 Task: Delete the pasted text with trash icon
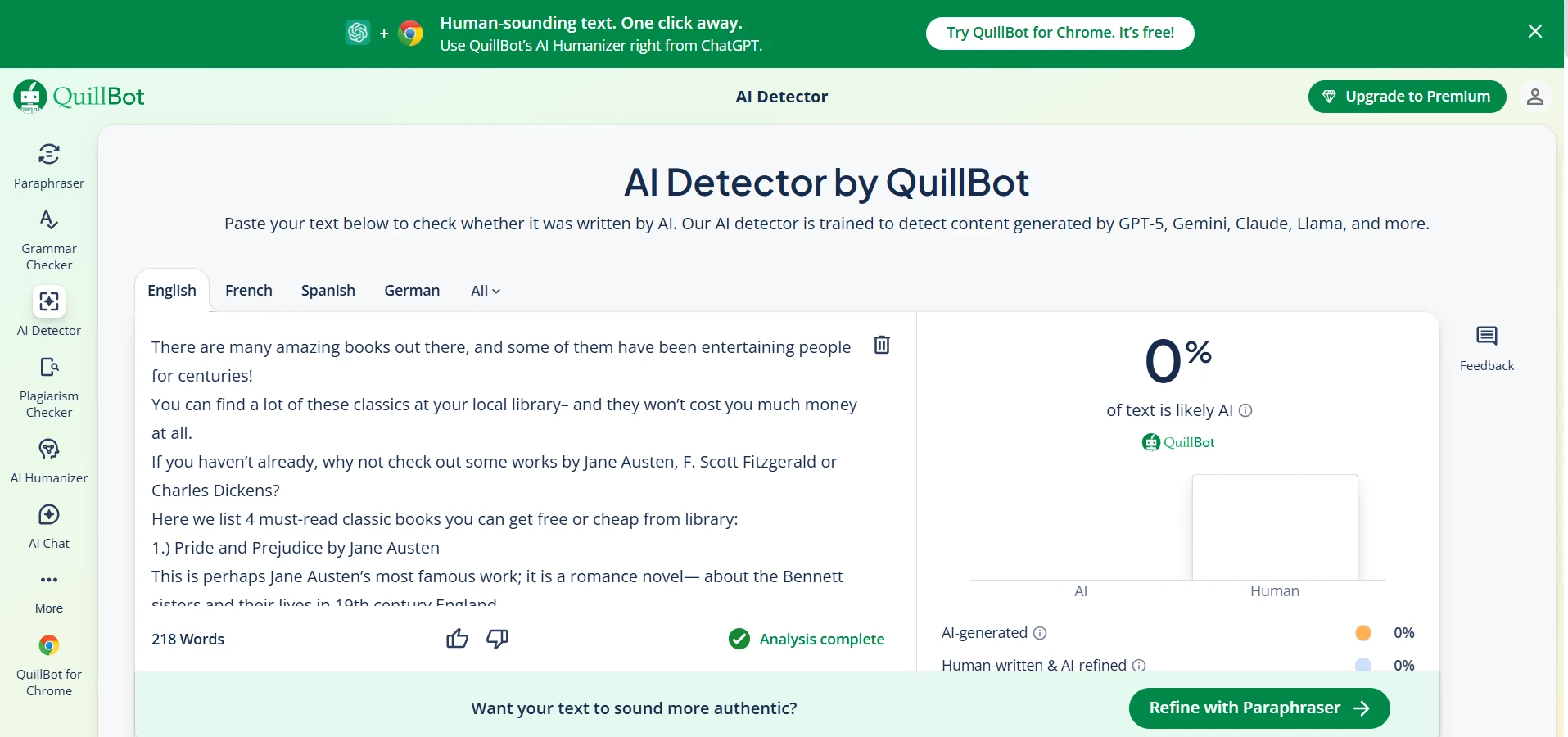coord(881,345)
